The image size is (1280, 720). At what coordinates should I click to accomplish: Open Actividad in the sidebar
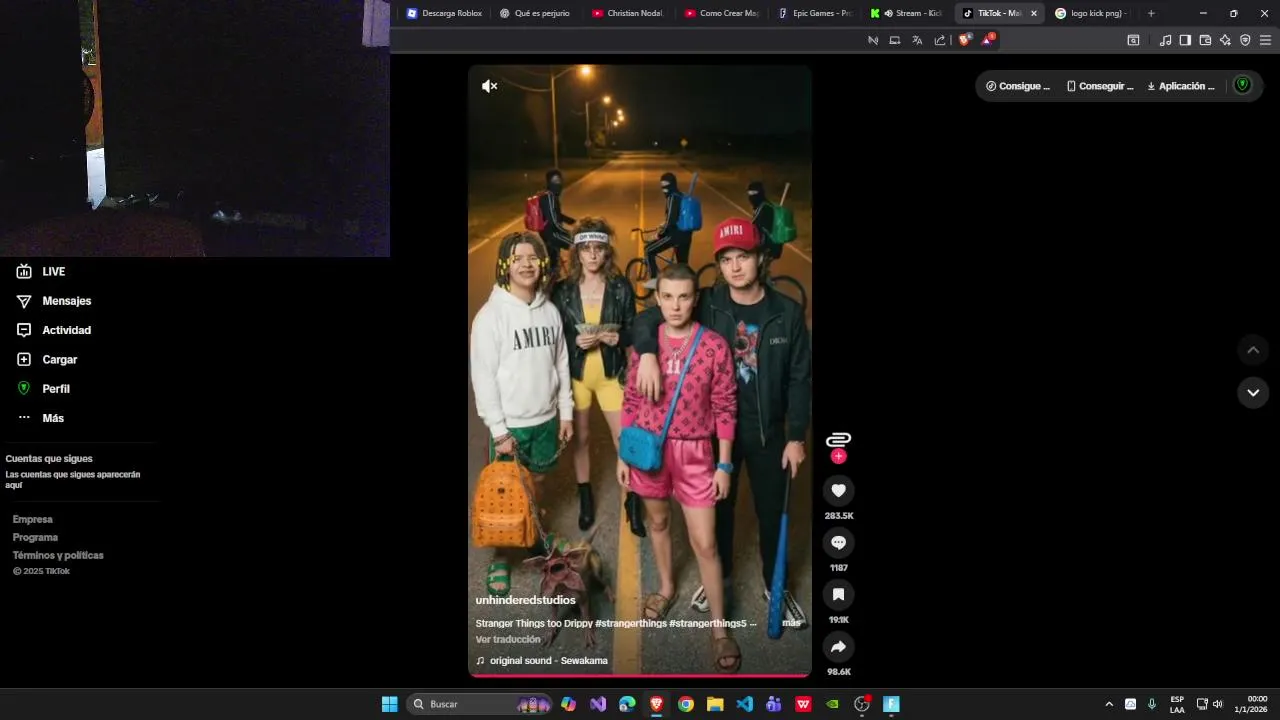(x=54, y=330)
